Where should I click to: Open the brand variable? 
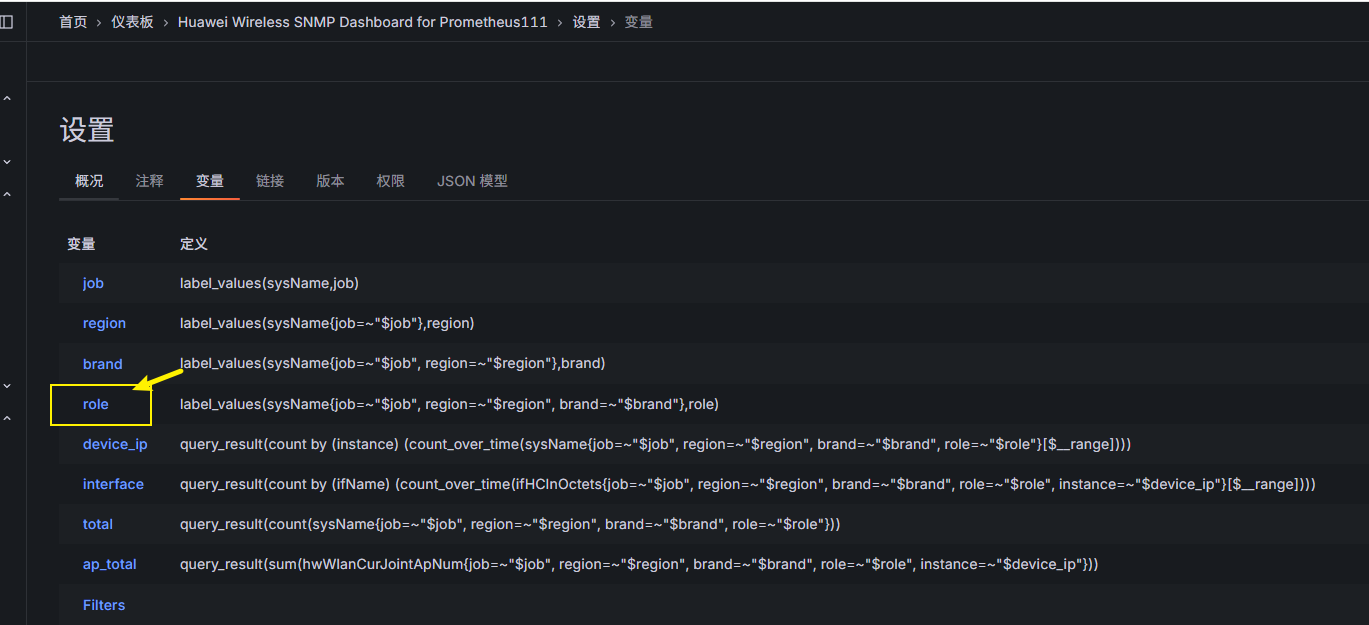coord(102,364)
